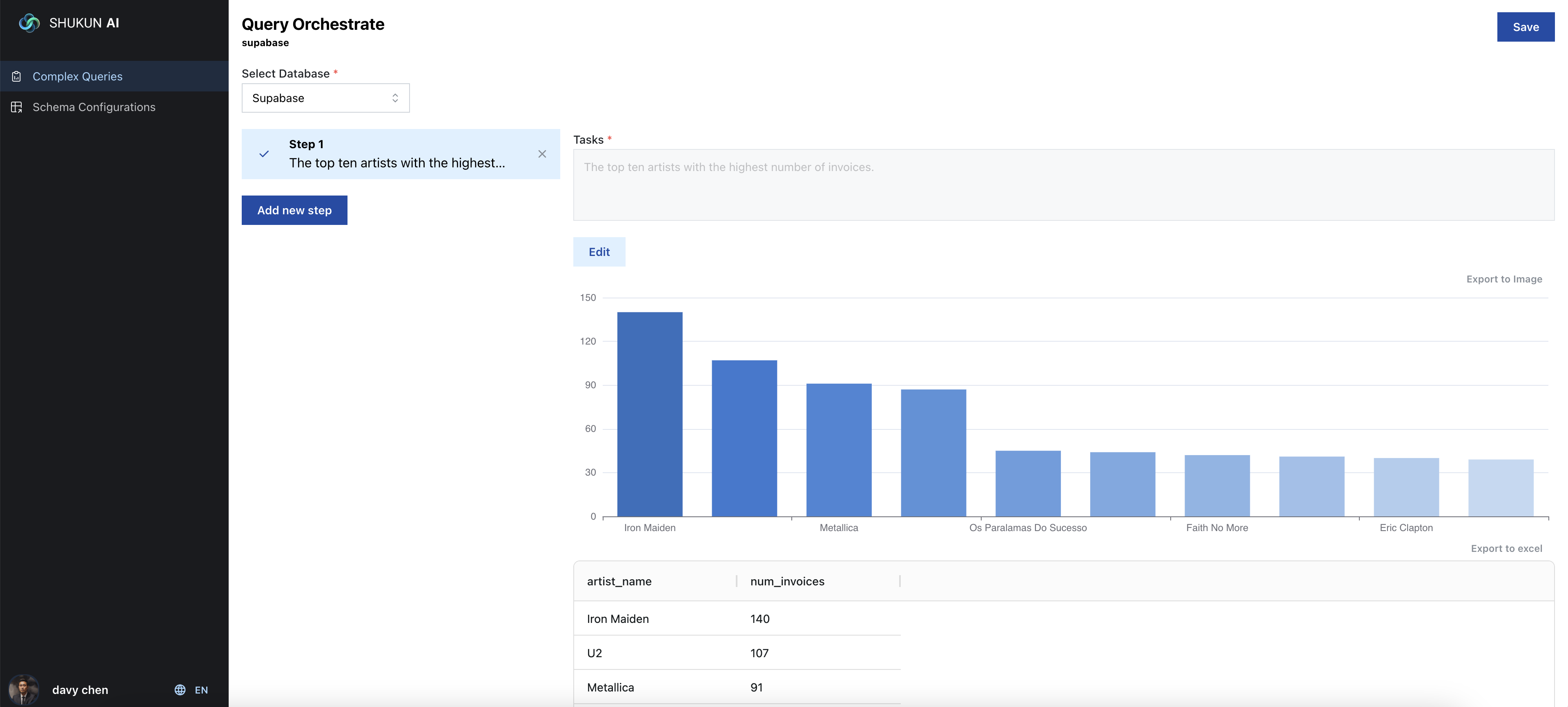
Task: Open the Supabase database dropdown
Action: [x=325, y=98]
